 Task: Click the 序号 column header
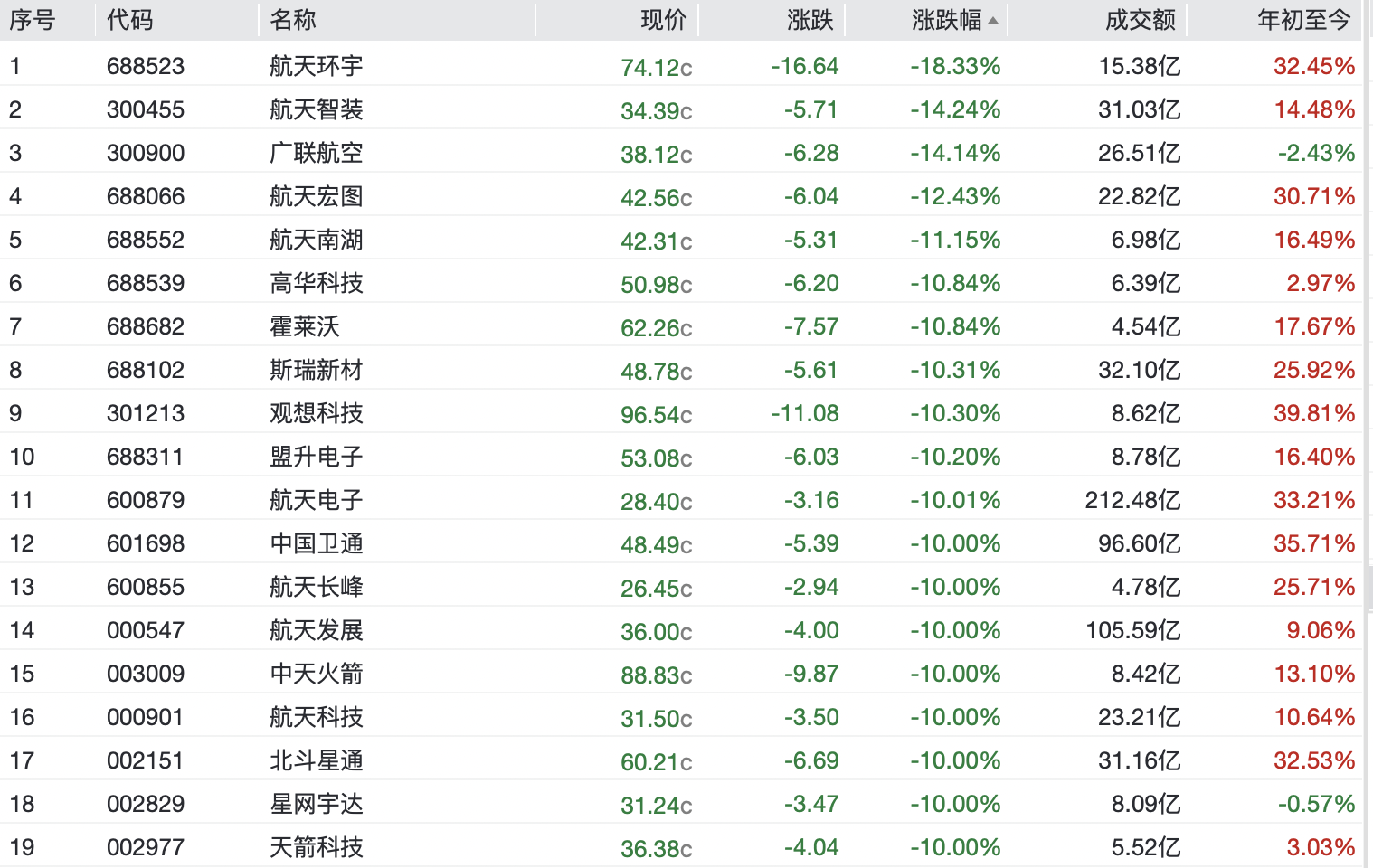pos(33,20)
